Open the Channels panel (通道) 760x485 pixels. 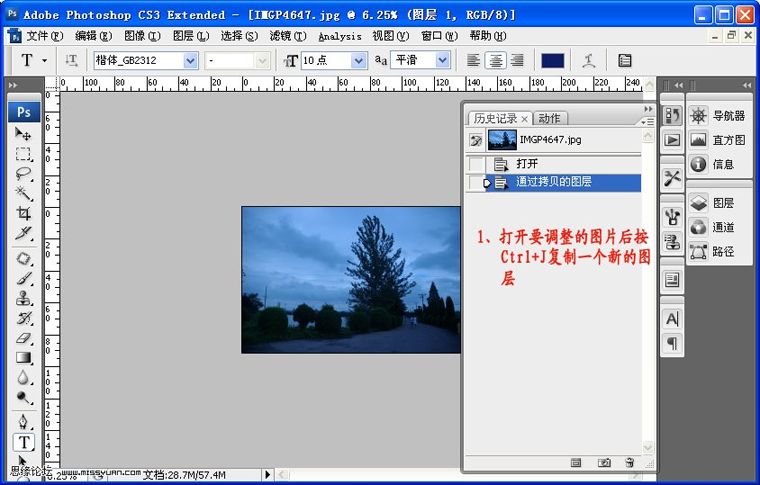[712, 227]
